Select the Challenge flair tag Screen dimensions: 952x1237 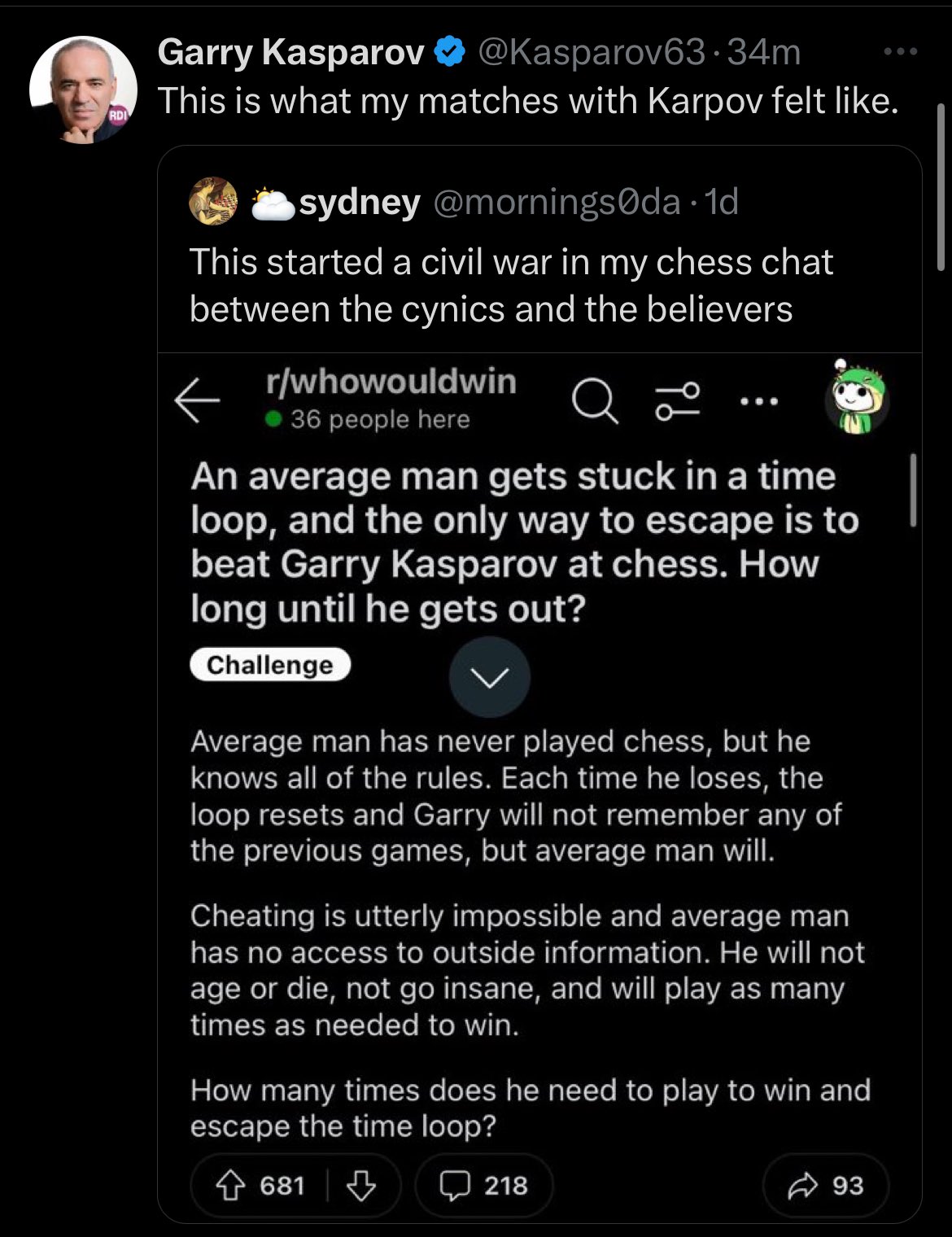pos(269,665)
